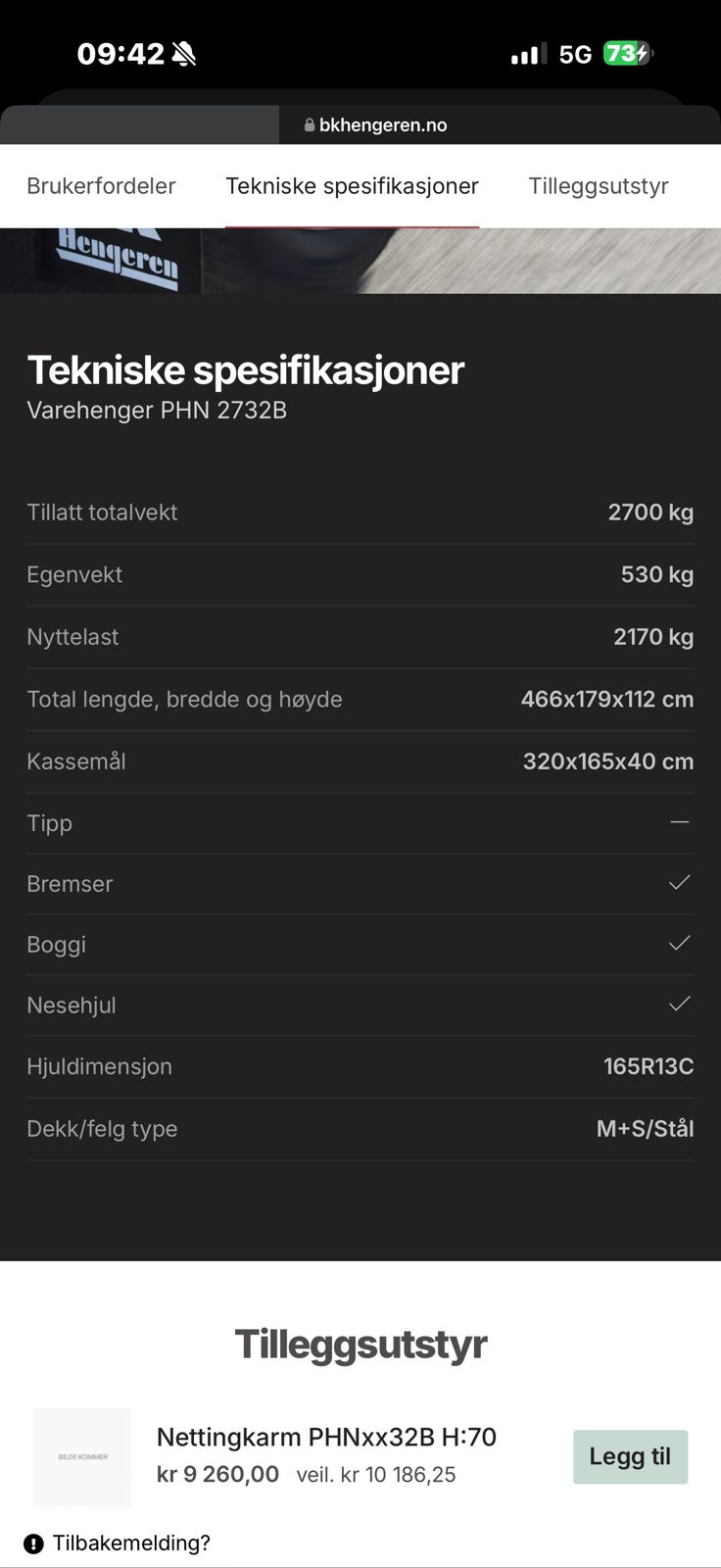Tap the dash icon in Tipp row
721x1568 pixels.
(x=679, y=822)
